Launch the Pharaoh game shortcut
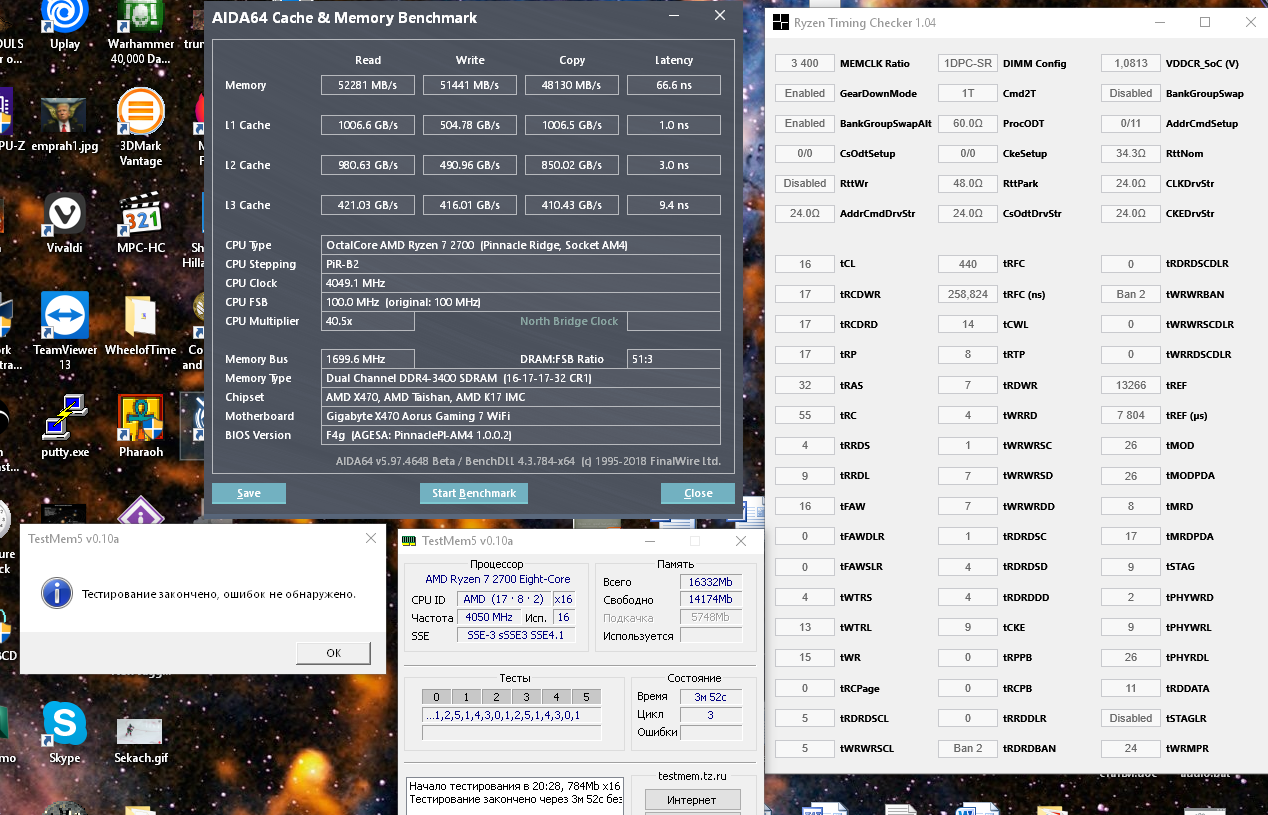Viewport: 1268px width, 815px height. [x=141, y=426]
